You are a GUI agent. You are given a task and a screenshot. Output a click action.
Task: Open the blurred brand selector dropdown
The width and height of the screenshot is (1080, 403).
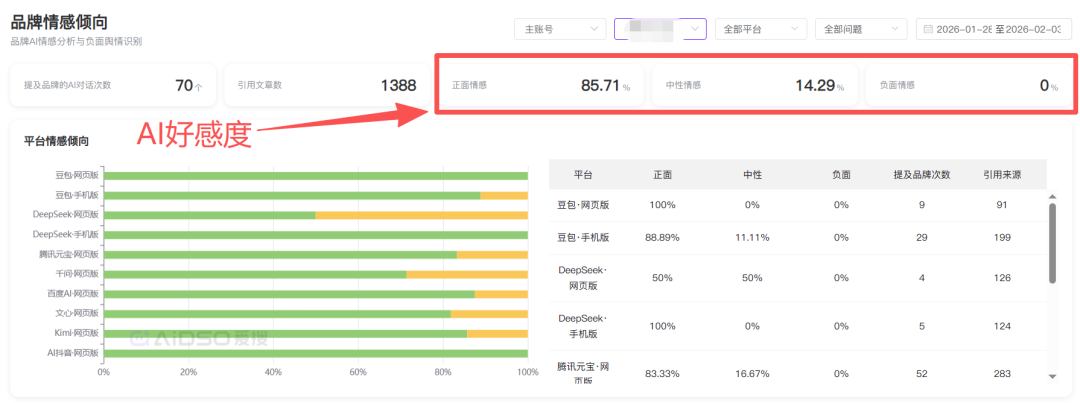660,30
